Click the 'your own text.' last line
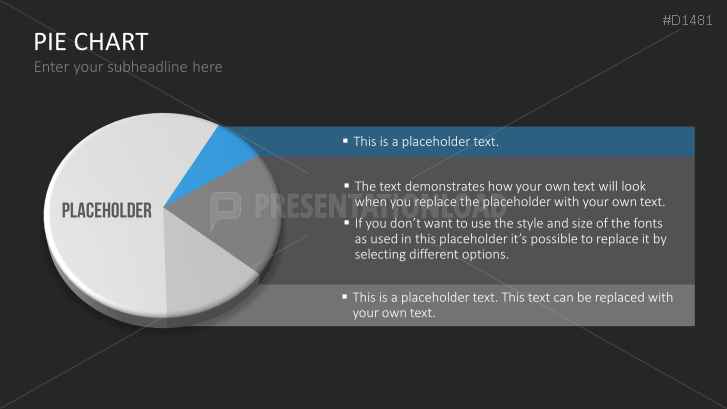Viewport: 727px width, 409px height. (x=394, y=313)
